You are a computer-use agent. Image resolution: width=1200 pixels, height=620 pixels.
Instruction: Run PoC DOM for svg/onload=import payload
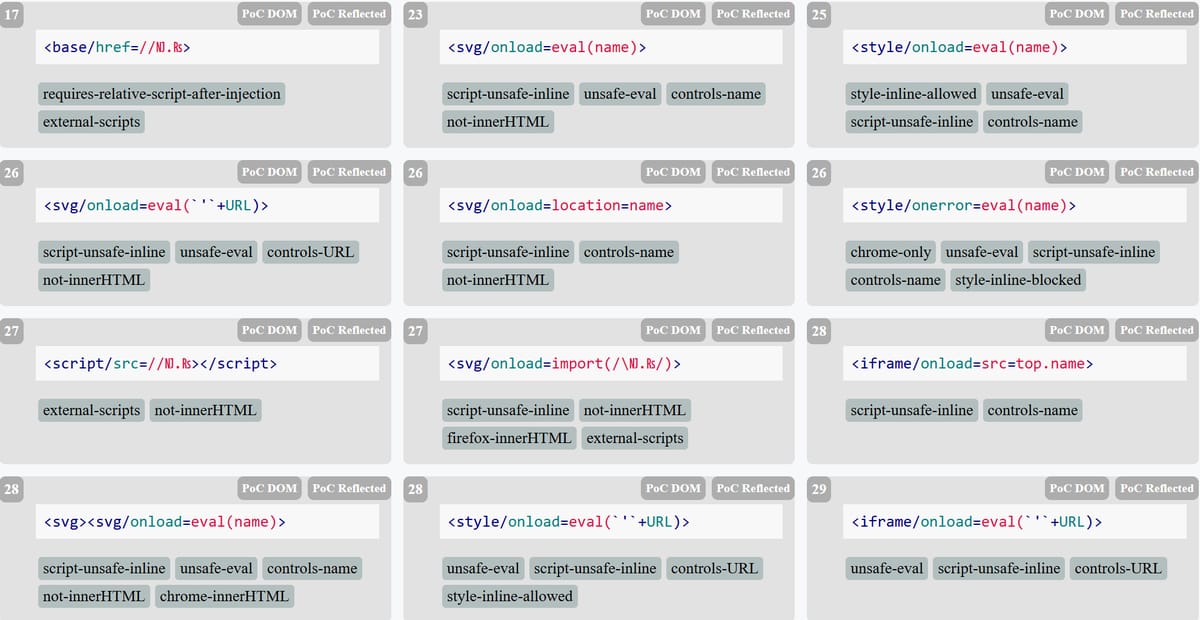click(x=673, y=330)
